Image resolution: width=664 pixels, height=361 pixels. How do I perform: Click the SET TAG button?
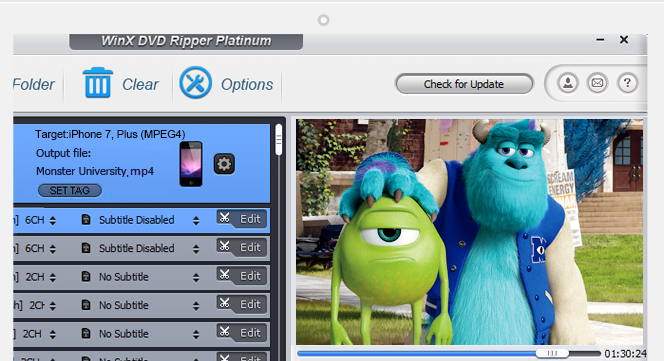(x=70, y=191)
